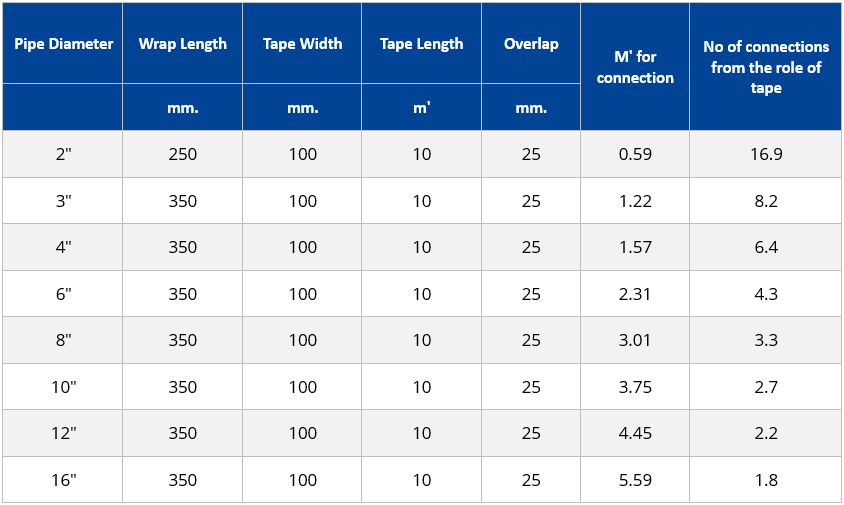Select the 3.01 connection value
The image size is (844, 505).
[635, 340]
